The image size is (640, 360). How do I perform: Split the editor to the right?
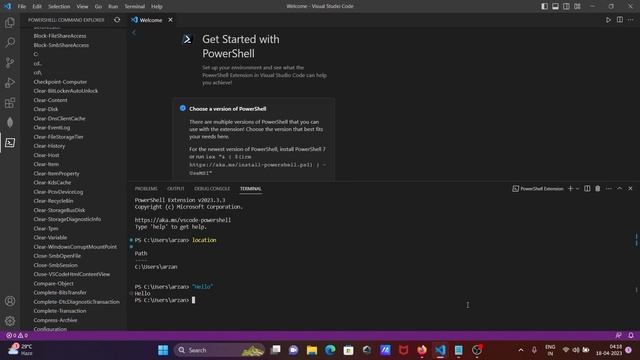pyautogui.click(x=620, y=20)
